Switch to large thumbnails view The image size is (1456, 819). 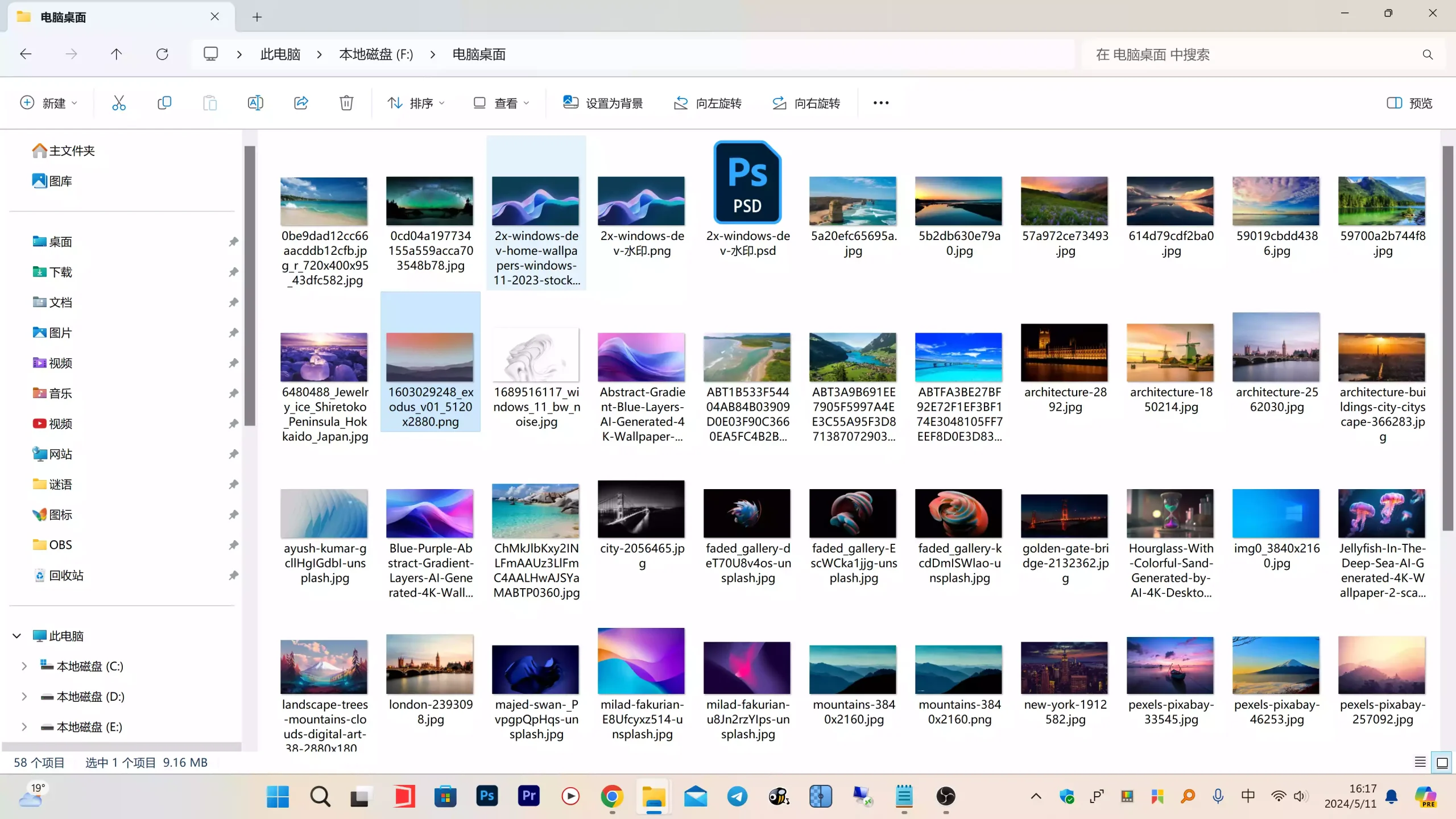pyautogui.click(x=1442, y=762)
